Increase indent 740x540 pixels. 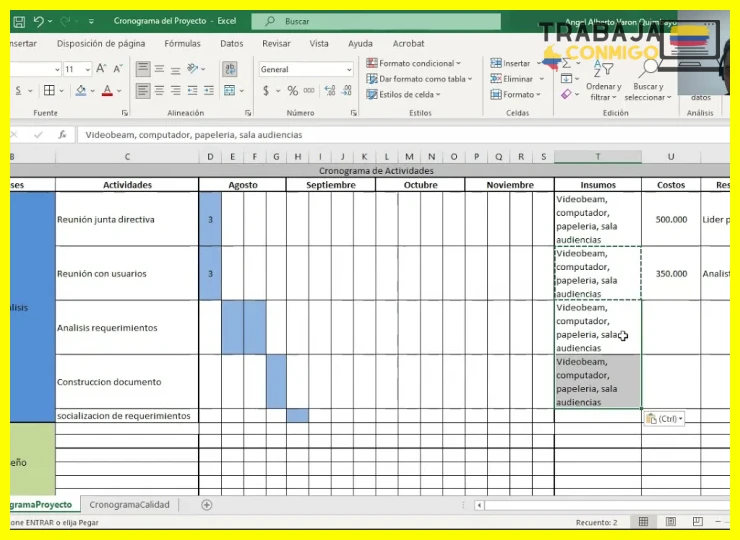click(209, 90)
